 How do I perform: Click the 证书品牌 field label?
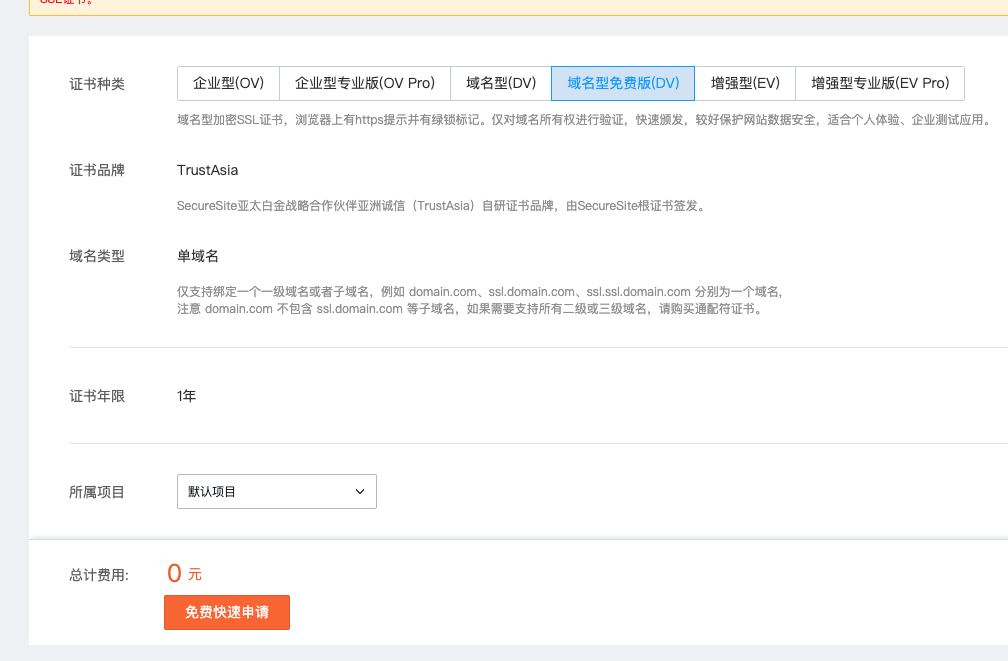[97, 170]
